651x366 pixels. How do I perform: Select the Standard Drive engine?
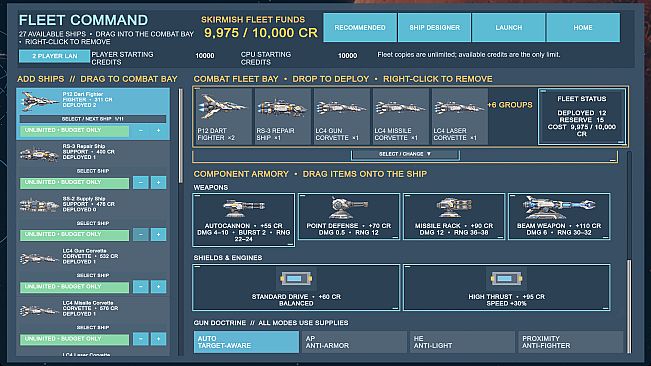[296, 288]
